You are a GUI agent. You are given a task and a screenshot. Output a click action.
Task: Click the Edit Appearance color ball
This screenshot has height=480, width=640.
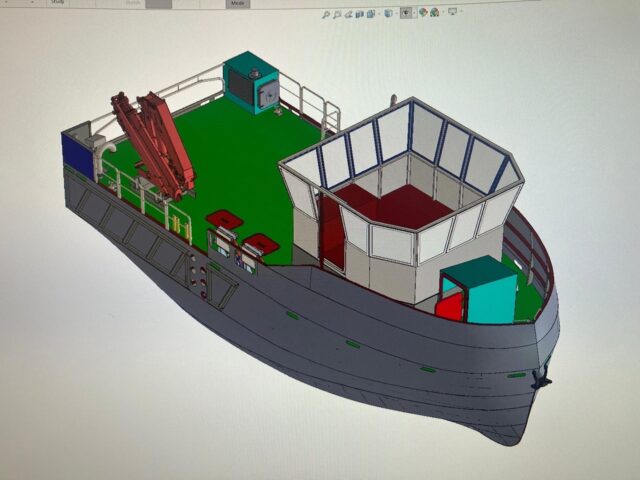click(x=422, y=12)
